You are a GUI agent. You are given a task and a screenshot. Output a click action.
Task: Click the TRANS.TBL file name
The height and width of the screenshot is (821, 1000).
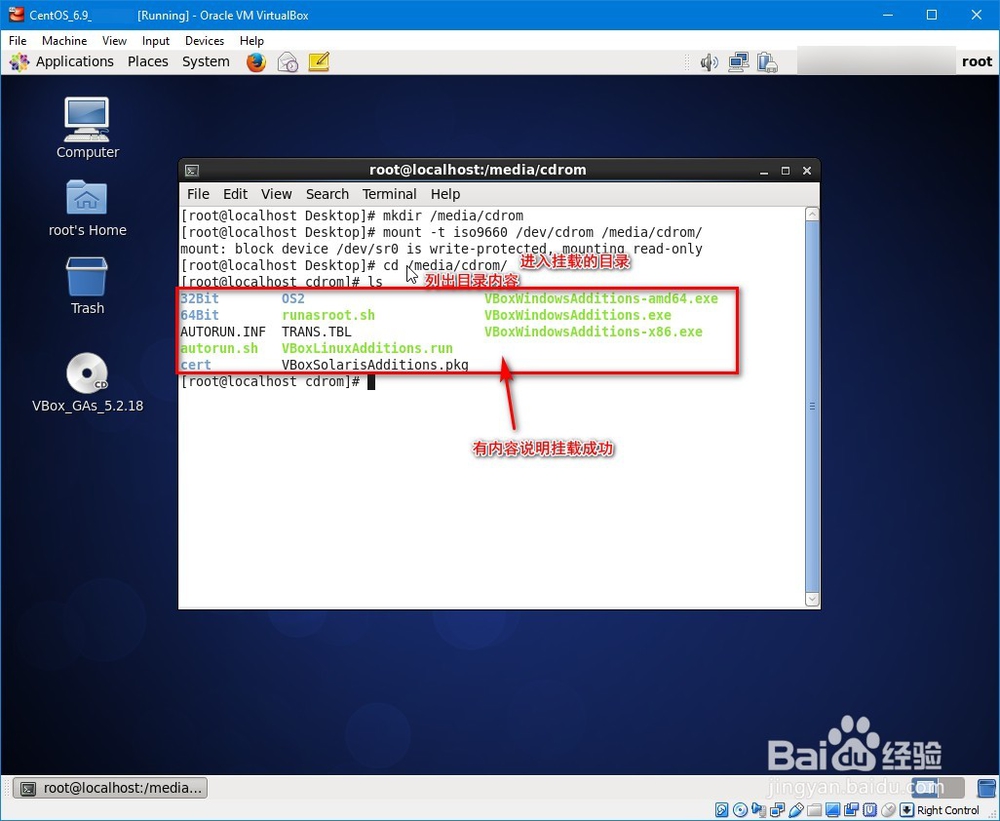point(316,332)
